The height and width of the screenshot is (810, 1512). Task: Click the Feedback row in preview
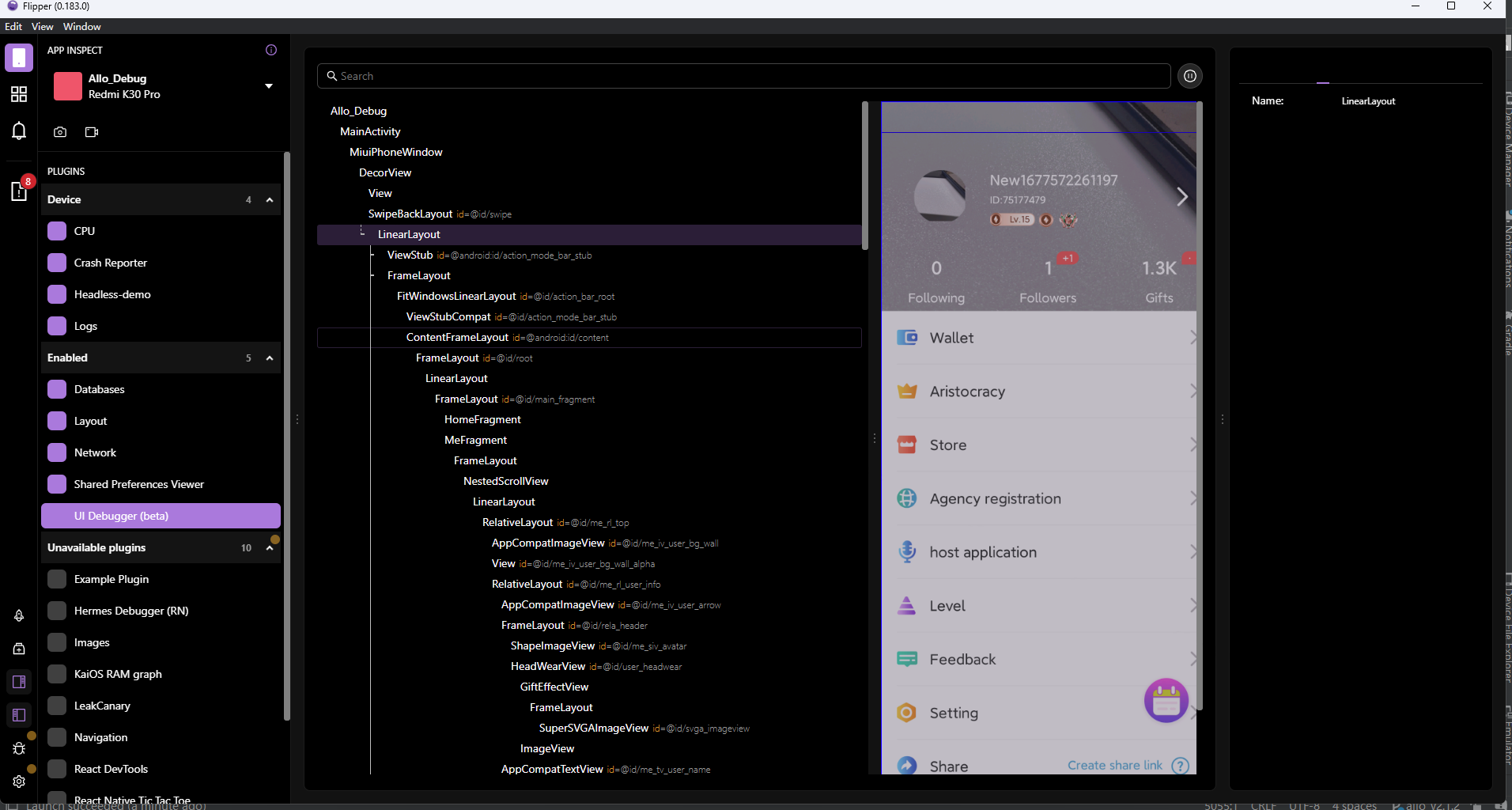1039,659
